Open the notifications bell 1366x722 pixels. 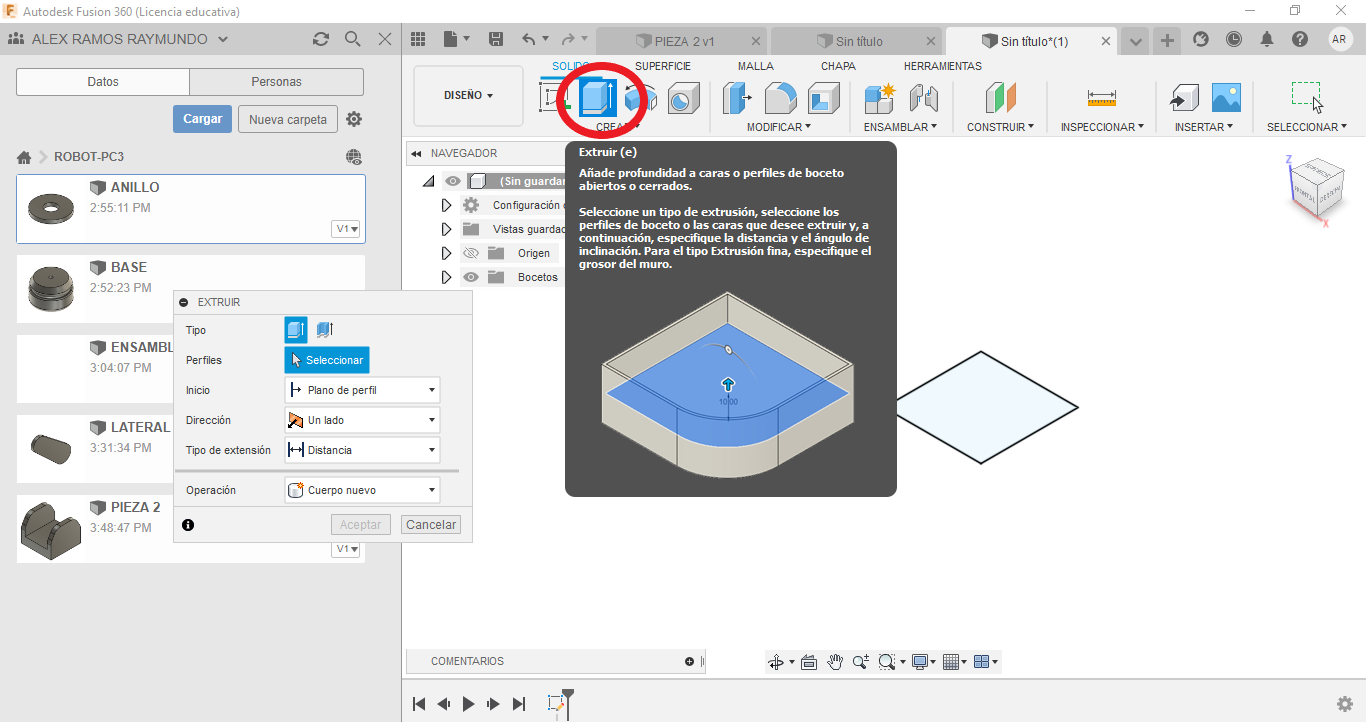(1267, 39)
